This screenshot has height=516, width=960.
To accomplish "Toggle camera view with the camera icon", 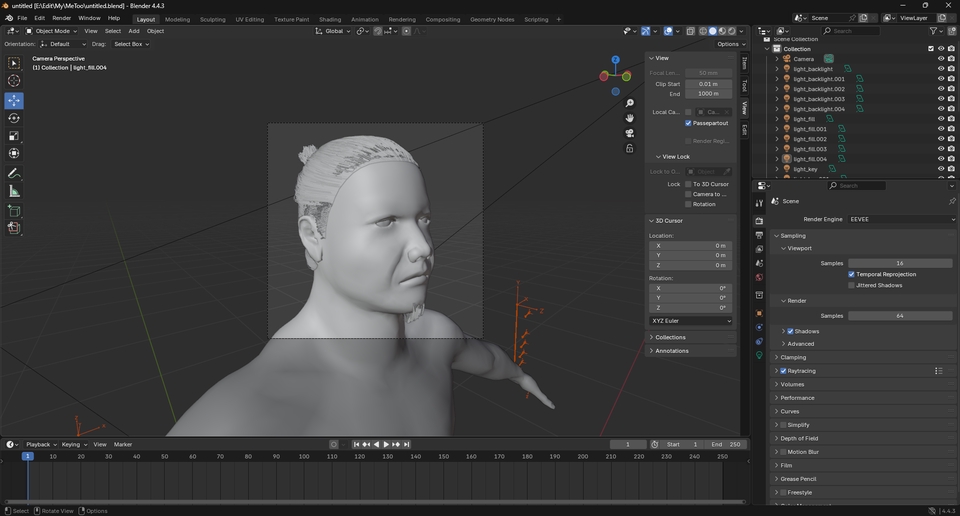I will 629,133.
